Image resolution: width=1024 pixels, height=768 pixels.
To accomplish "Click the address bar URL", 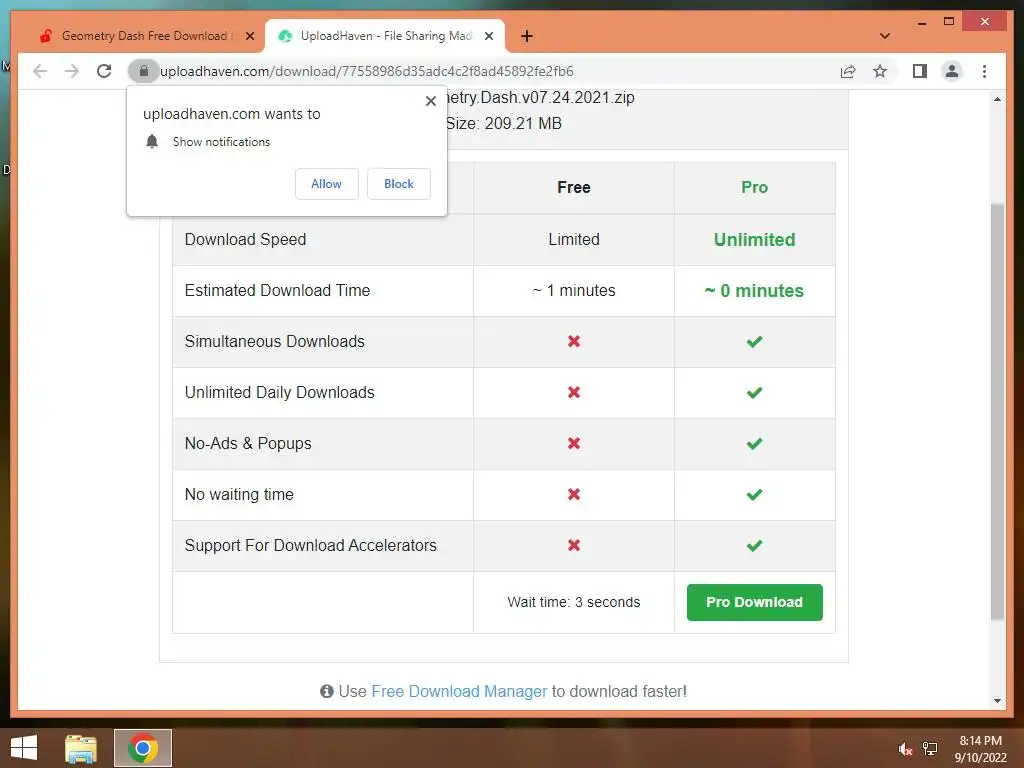I will tap(367, 71).
